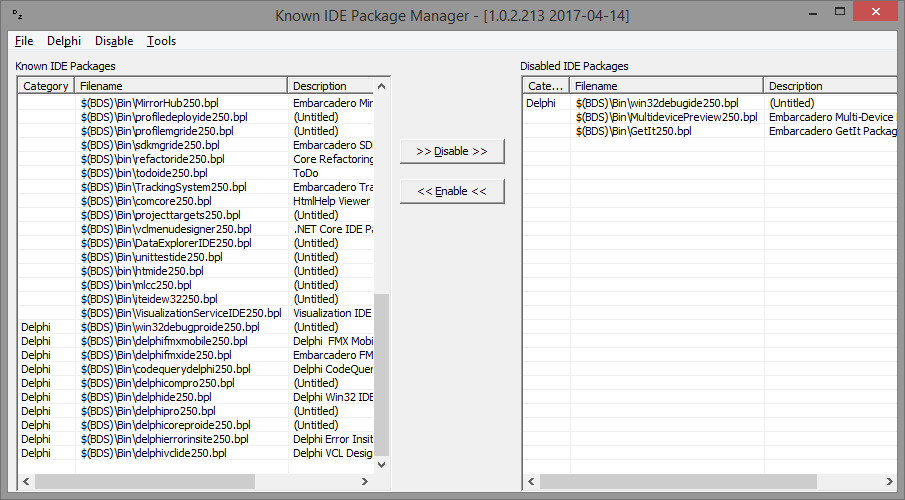905x500 pixels.
Task: Click the Disabled packages horizontal scrollbar thumb
Action: (678, 481)
